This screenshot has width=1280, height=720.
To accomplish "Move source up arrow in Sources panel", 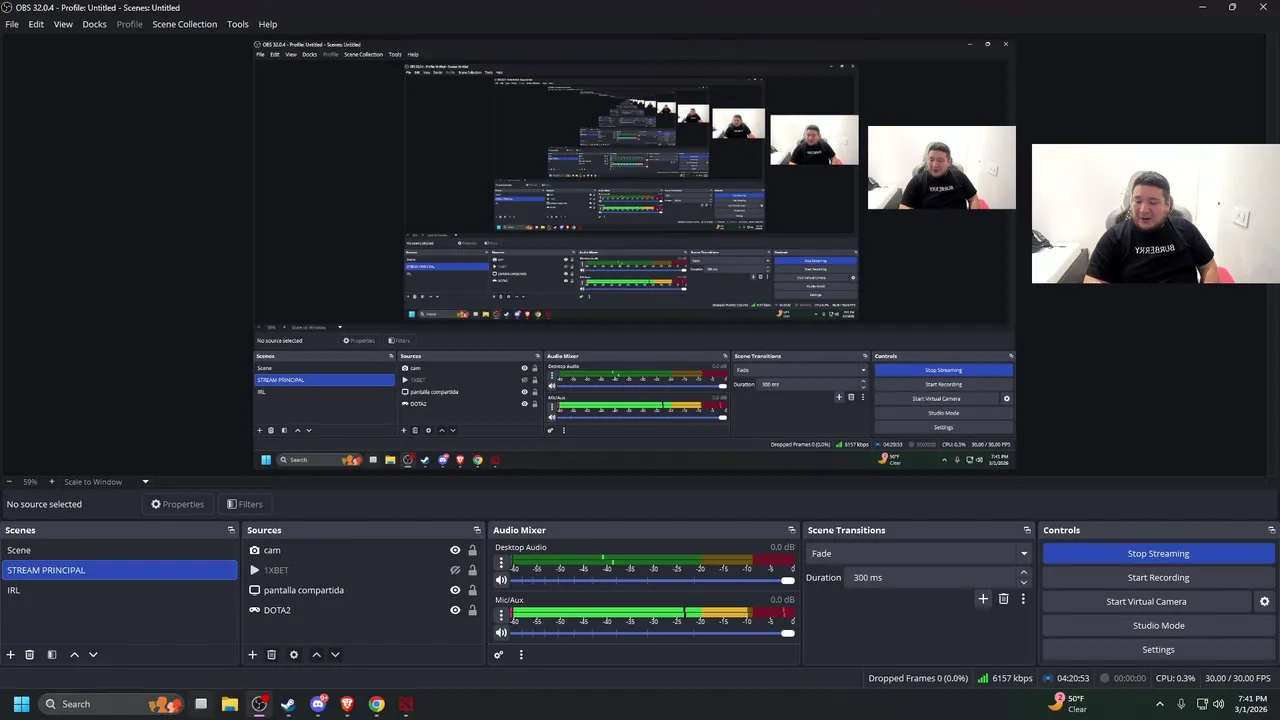I will [x=316, y=654].
